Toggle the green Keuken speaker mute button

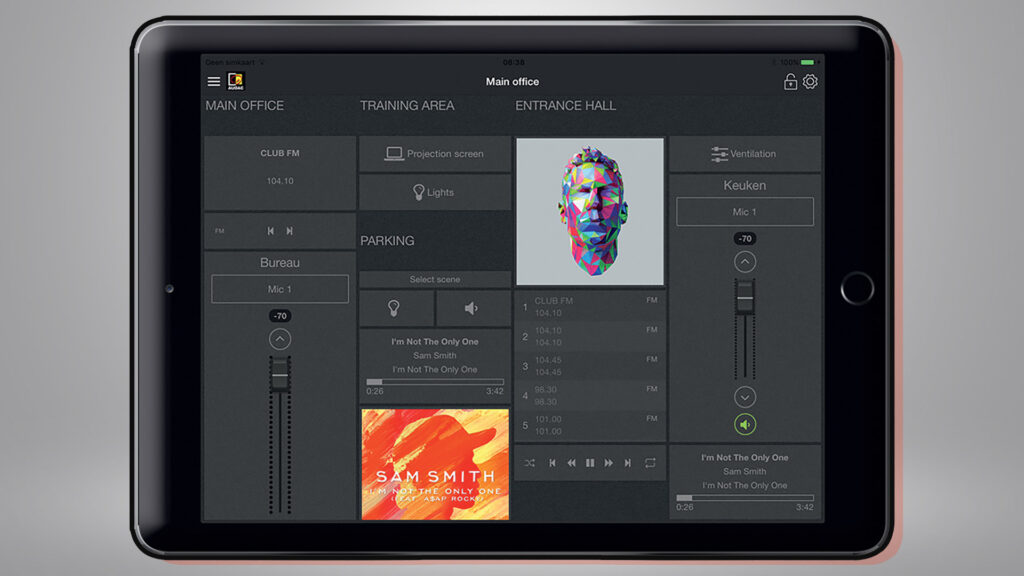pyautogui.click(x=745, y=424)
